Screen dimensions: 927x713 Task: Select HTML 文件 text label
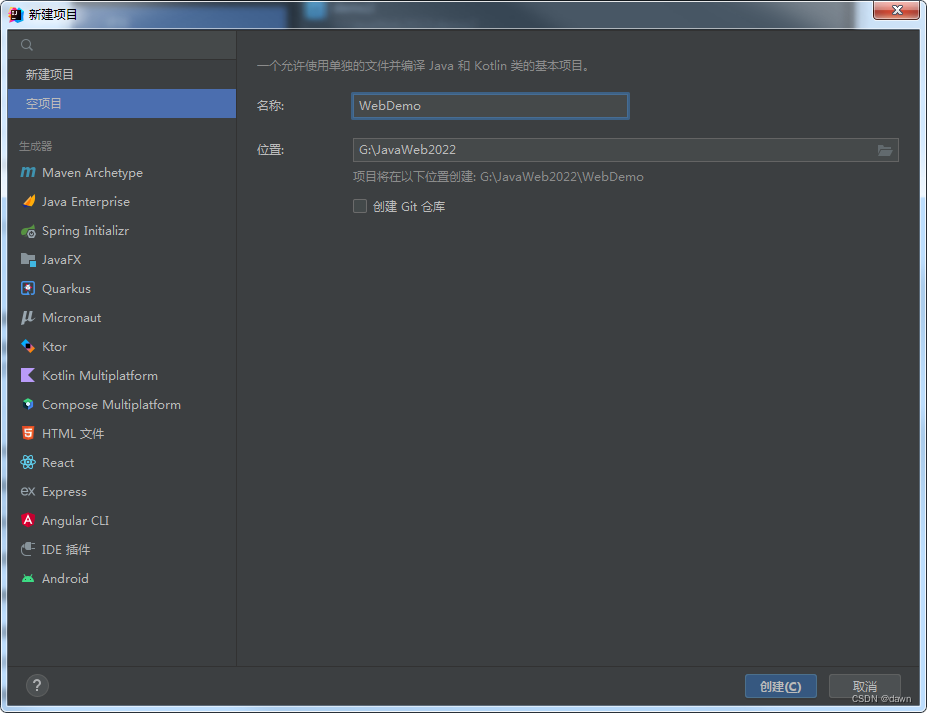[73, 433]
